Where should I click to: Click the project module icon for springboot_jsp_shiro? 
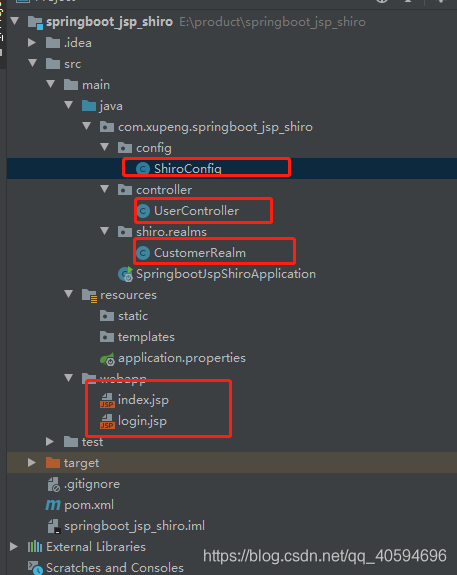click(x=36, y=23)
